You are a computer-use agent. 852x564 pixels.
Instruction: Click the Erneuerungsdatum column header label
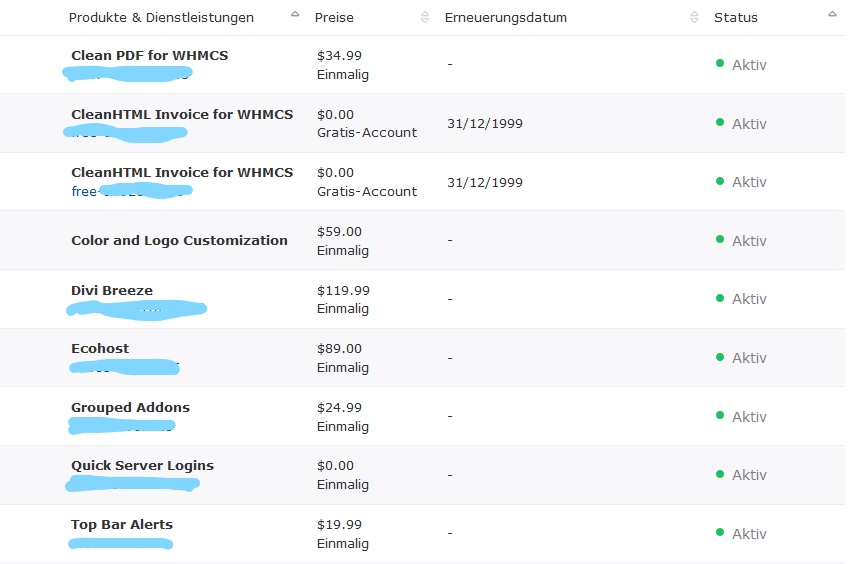(x=505, y=17)
